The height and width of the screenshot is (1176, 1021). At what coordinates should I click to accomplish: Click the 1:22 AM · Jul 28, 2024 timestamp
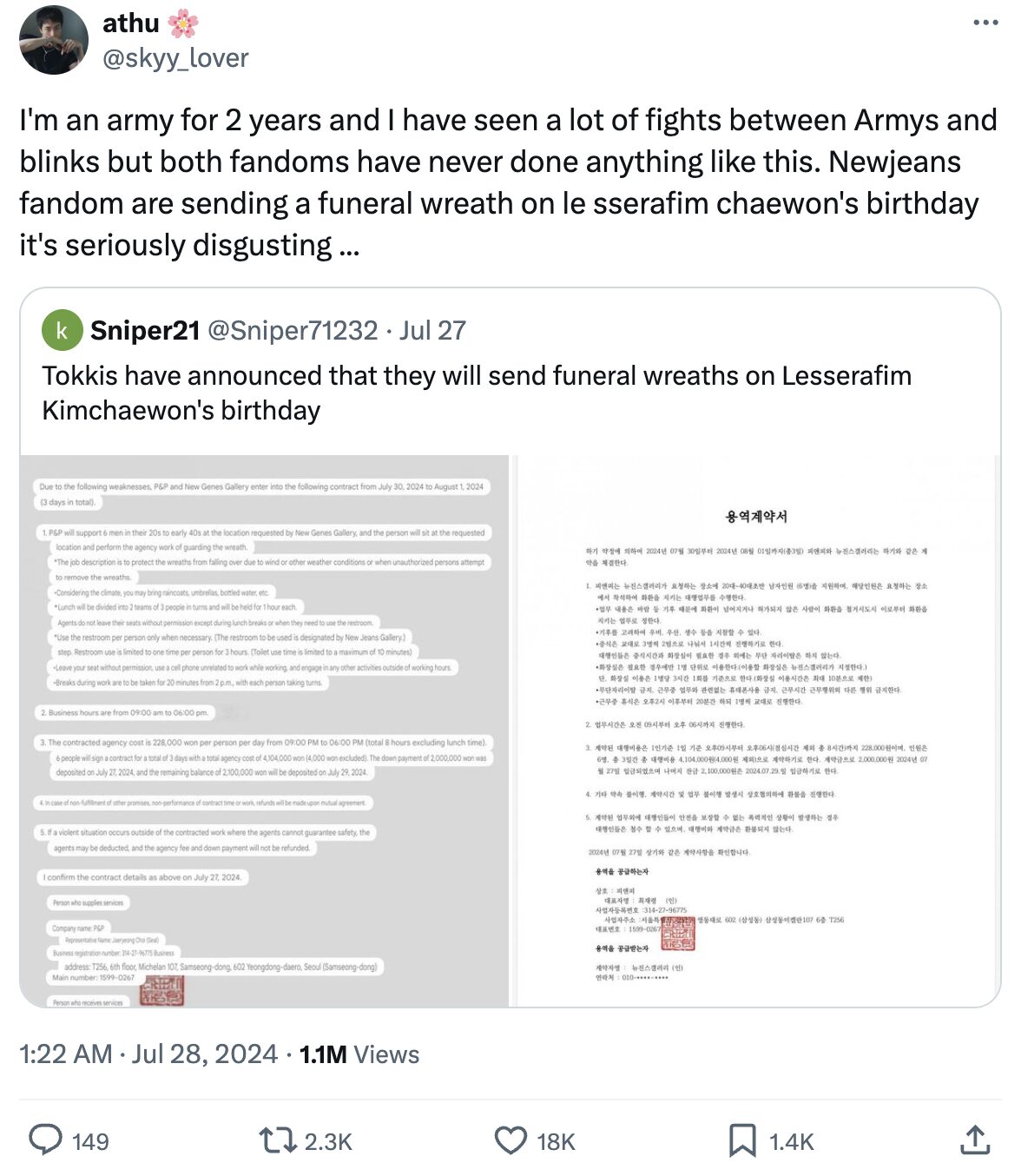click(x=148, y=1054)
